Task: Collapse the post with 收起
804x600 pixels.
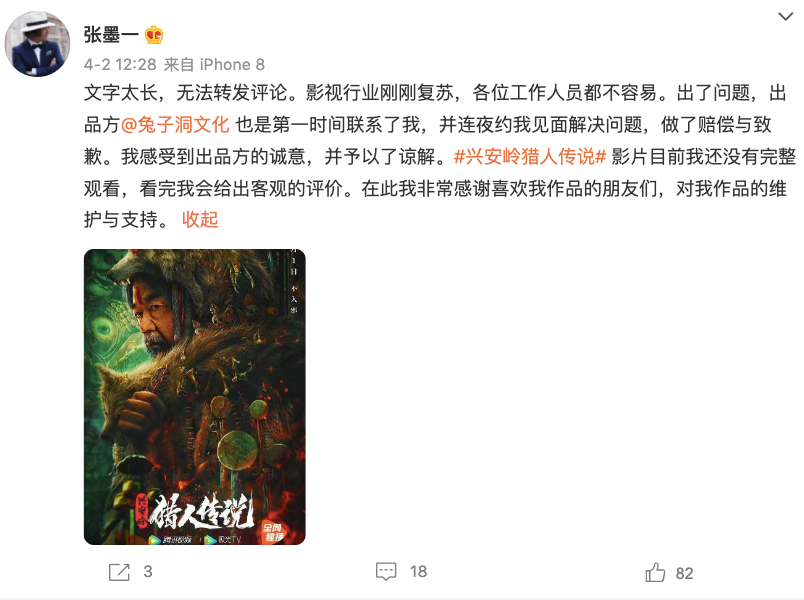Action: point(200,219)
